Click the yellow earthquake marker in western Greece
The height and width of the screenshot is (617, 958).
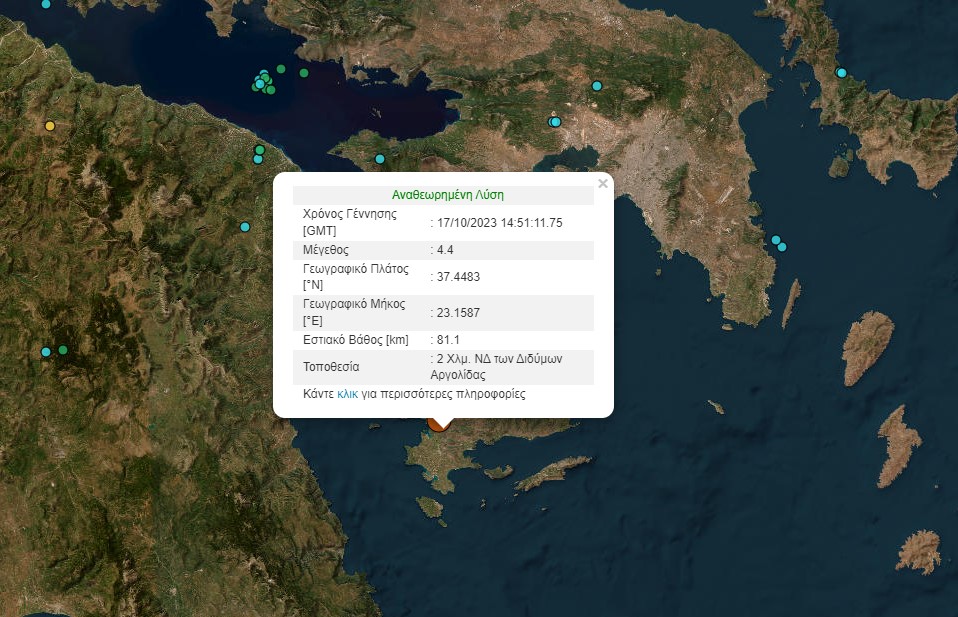coord(49,127)
